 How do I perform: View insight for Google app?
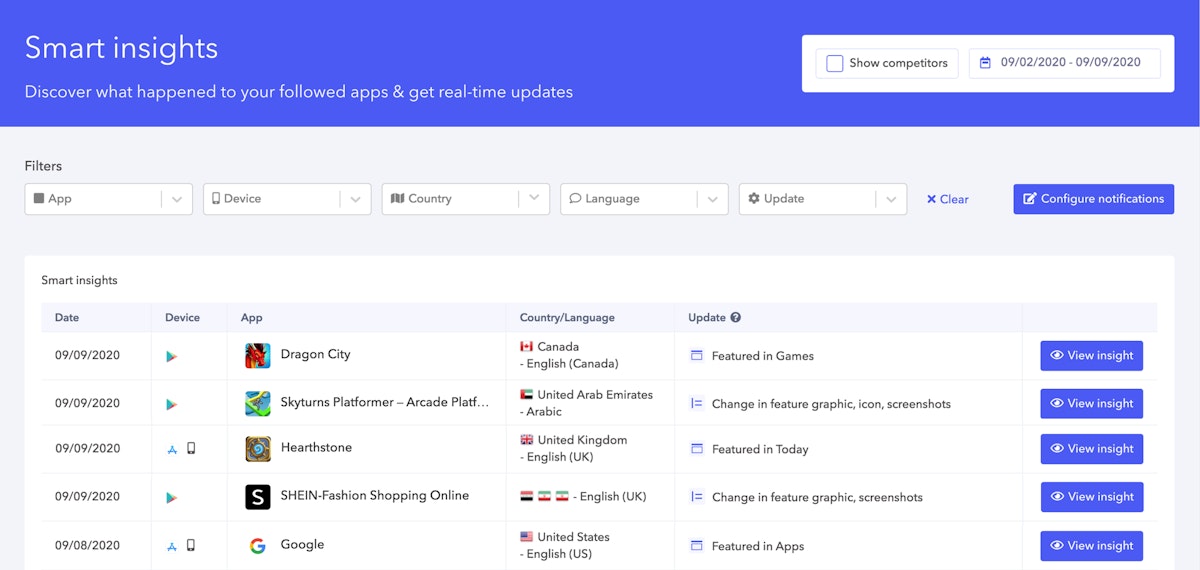tap(1091, 546)
